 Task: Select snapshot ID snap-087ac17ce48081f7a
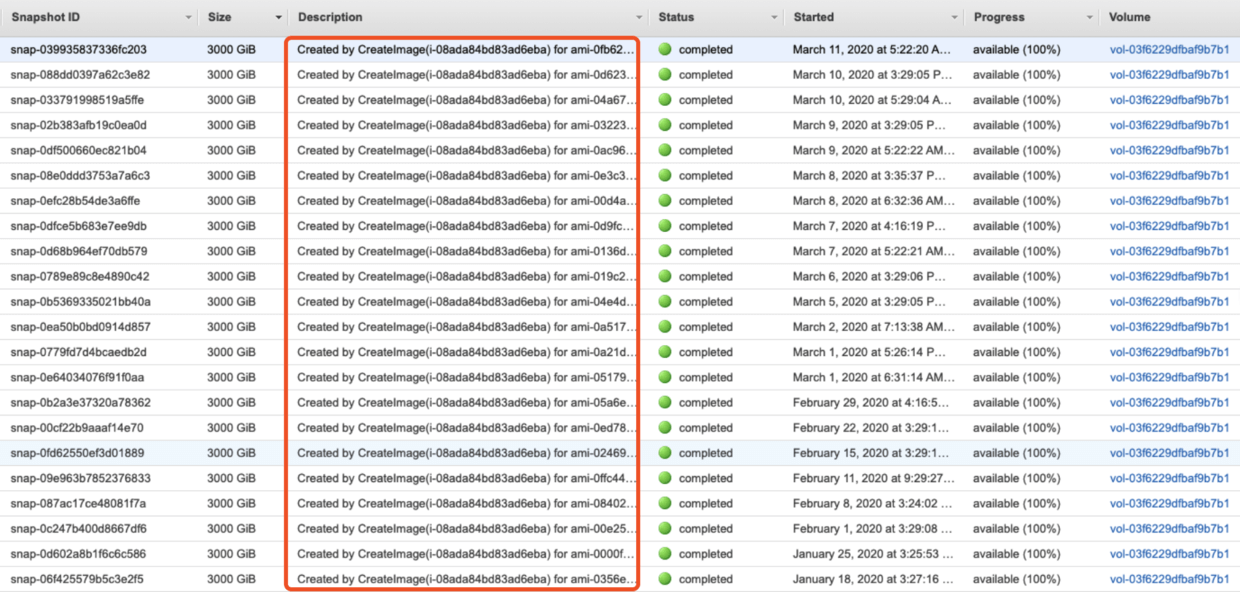(x=78, y=504)
